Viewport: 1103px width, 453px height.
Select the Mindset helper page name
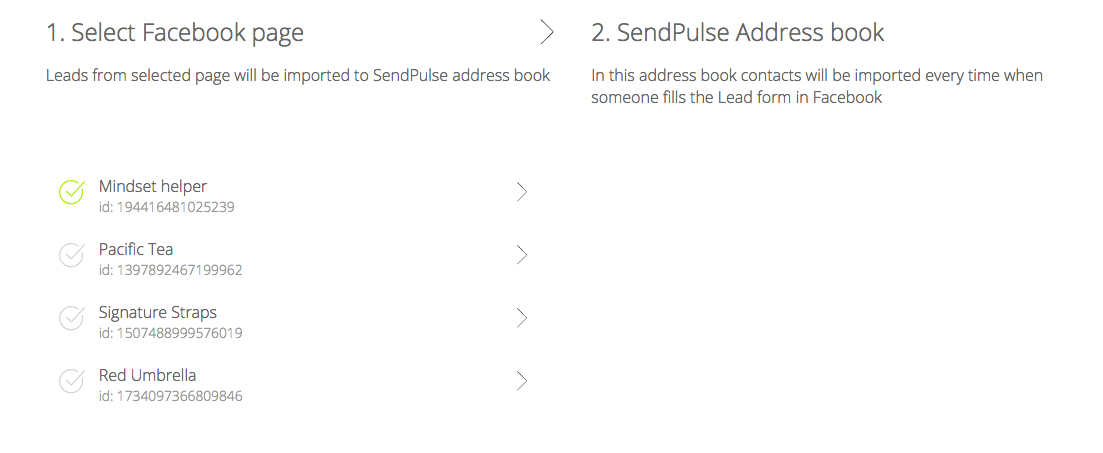tap(153, 186)
